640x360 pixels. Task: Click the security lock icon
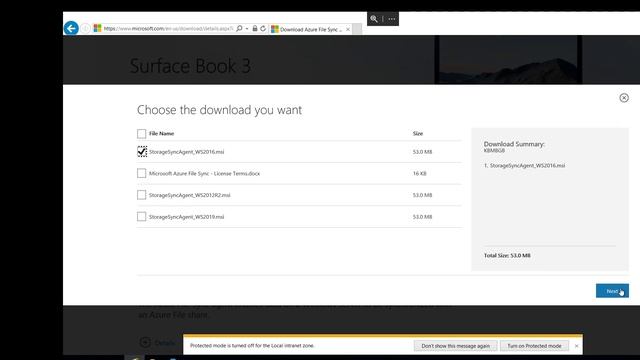pyautogui.click(x=255, y=28)
